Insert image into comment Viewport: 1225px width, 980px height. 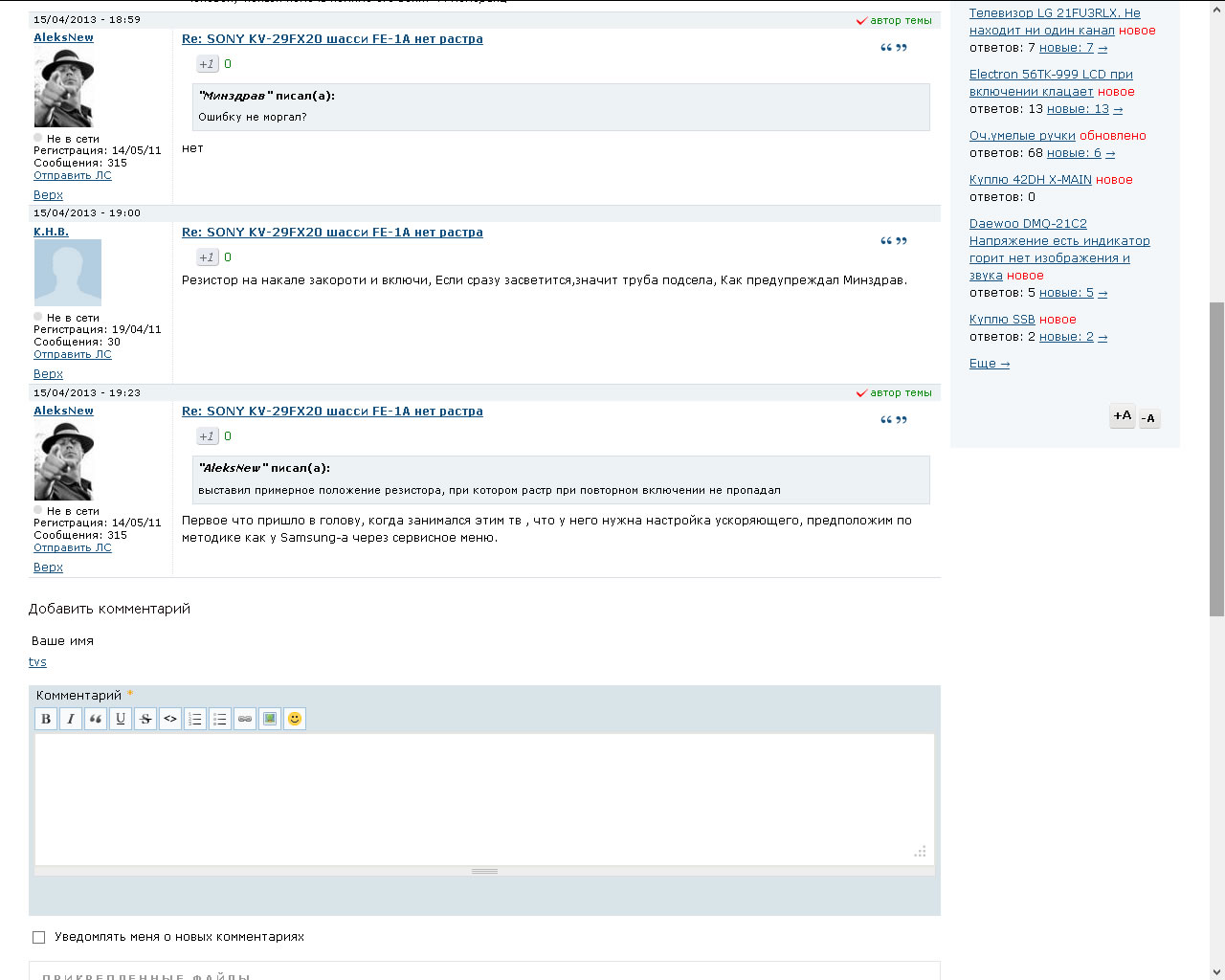[x=270, y=719]
